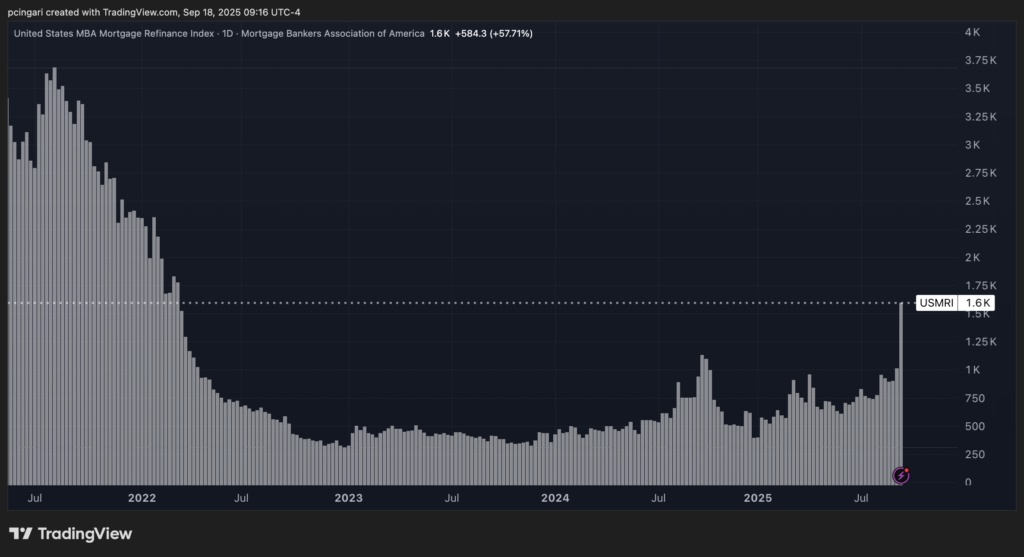Click the +584.3 (+57.71%) change value
The height and width of the screenshot is (557, 1024).
(493, 33)
